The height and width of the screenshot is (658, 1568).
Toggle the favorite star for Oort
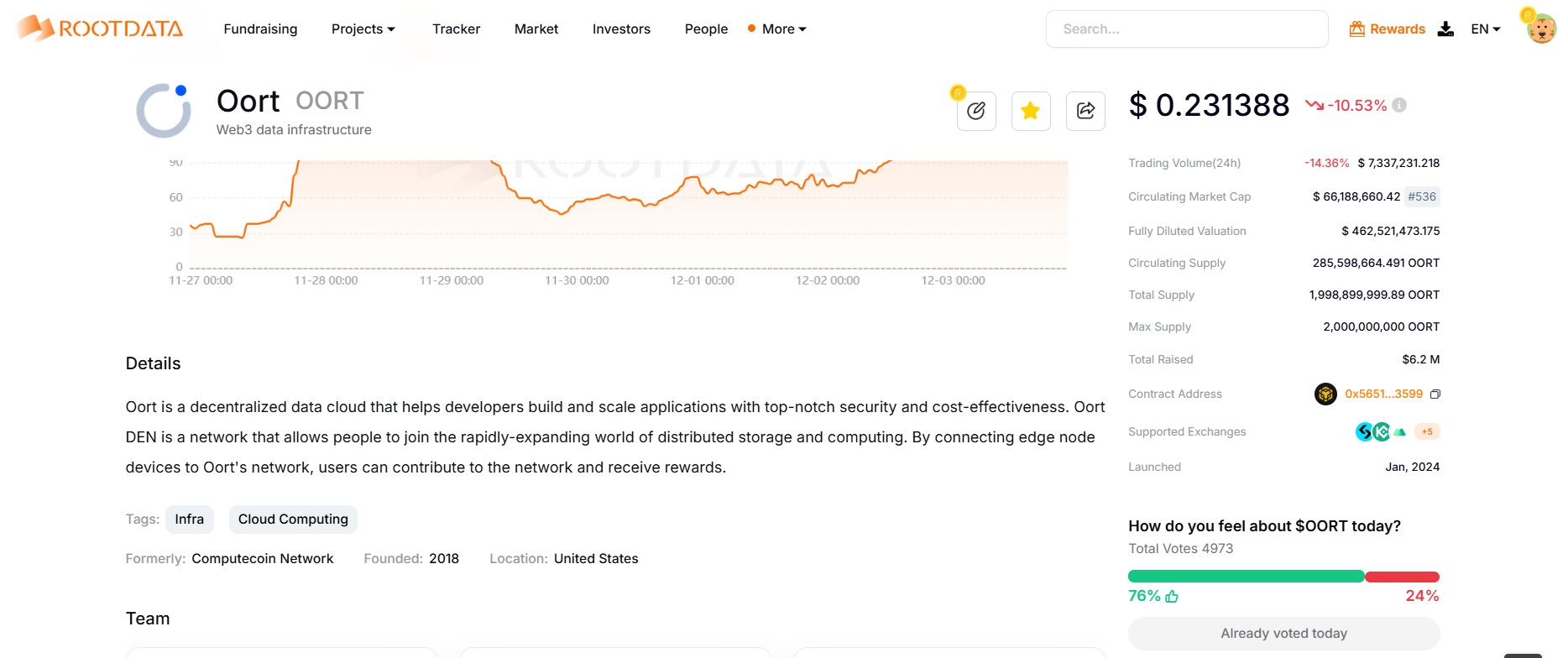[1031, 111]
